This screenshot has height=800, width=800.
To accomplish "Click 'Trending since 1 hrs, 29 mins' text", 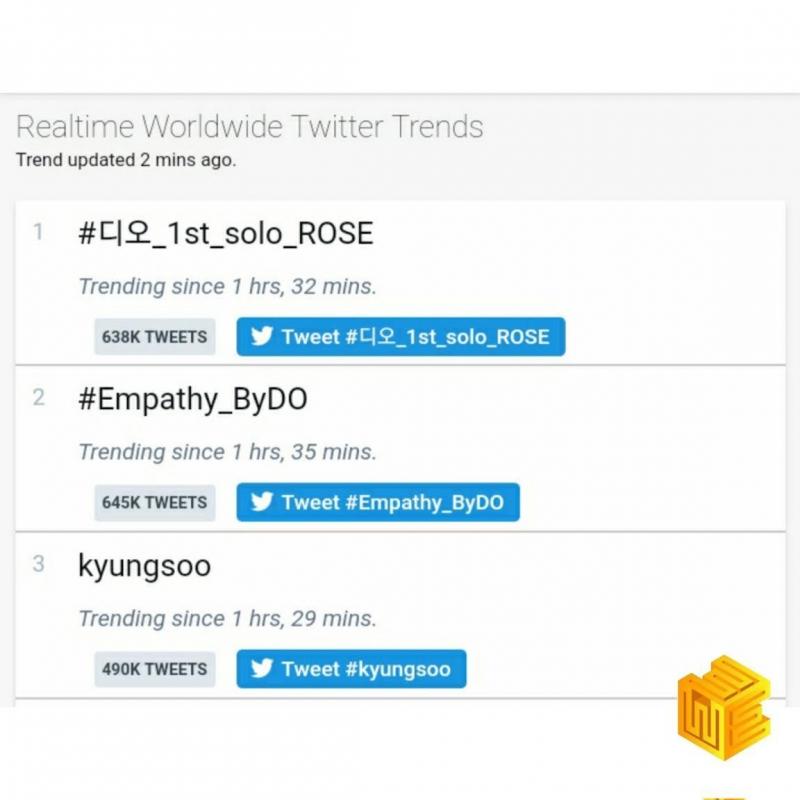I will point(227,618).
